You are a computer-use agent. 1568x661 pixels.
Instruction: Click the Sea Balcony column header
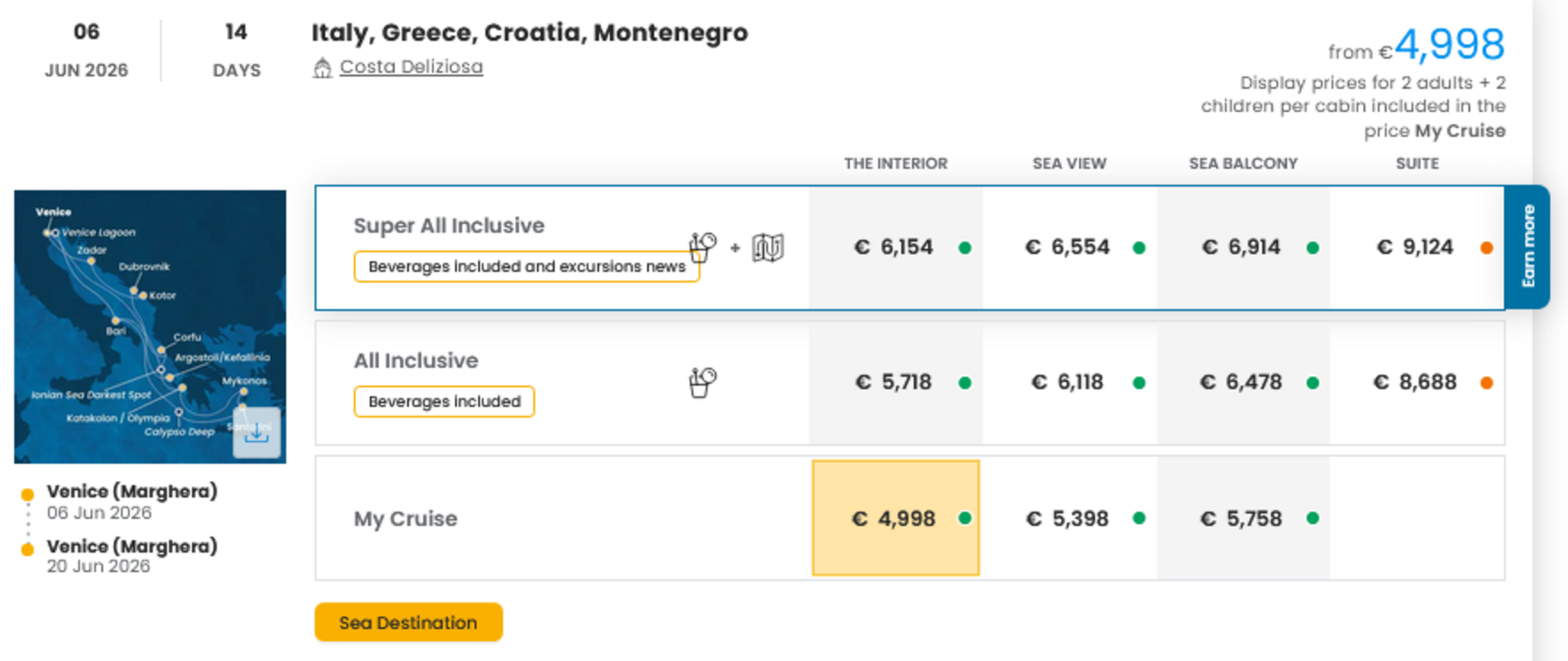point(1242,164)
